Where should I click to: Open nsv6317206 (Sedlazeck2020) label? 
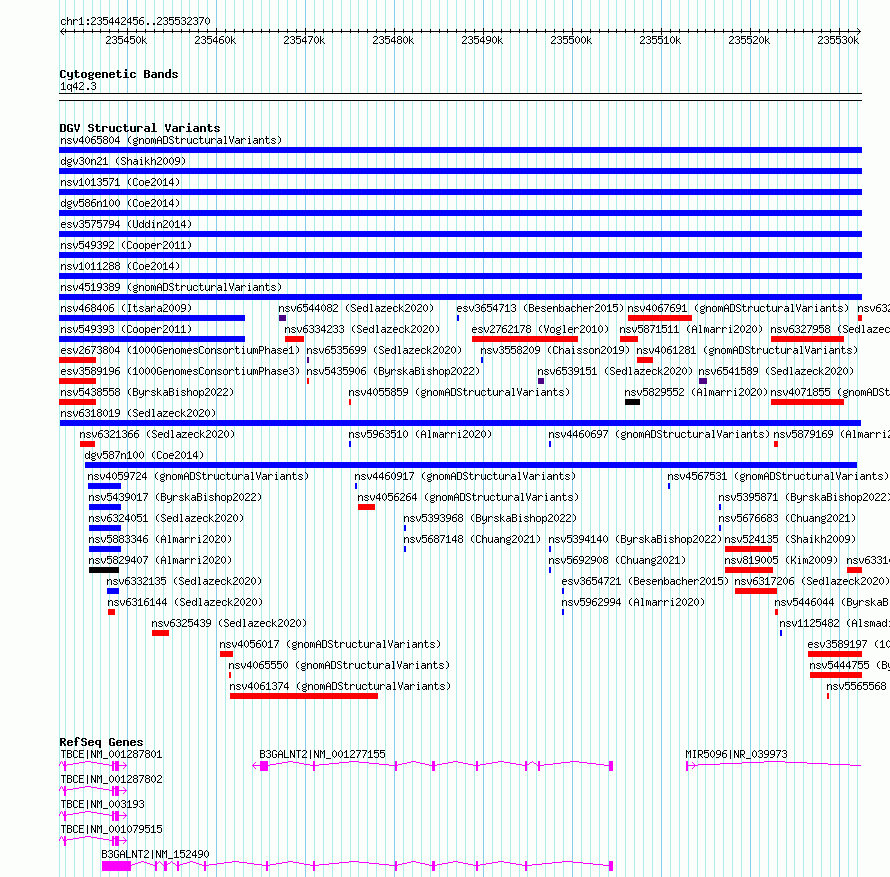812,581
